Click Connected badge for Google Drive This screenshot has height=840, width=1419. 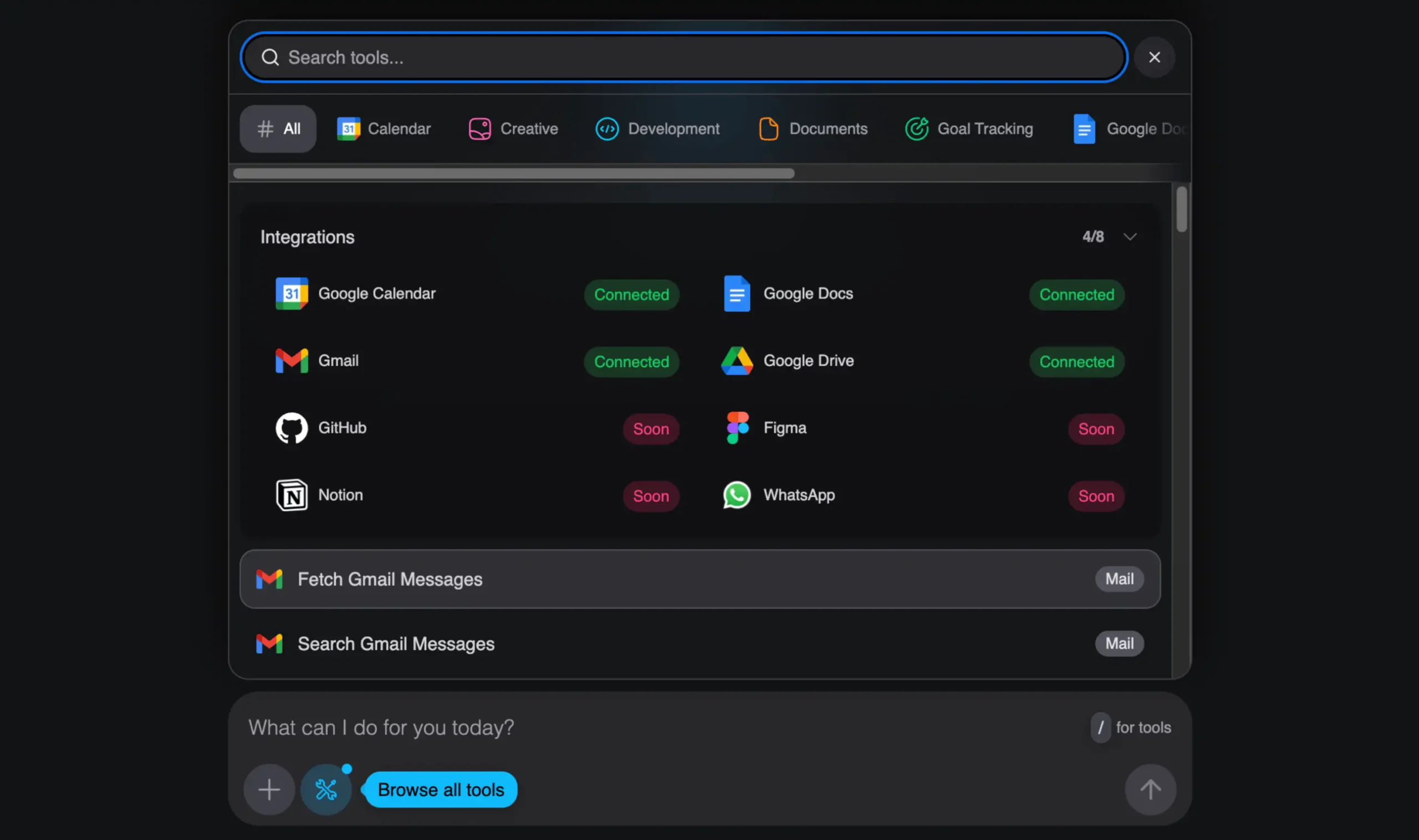1076,362
